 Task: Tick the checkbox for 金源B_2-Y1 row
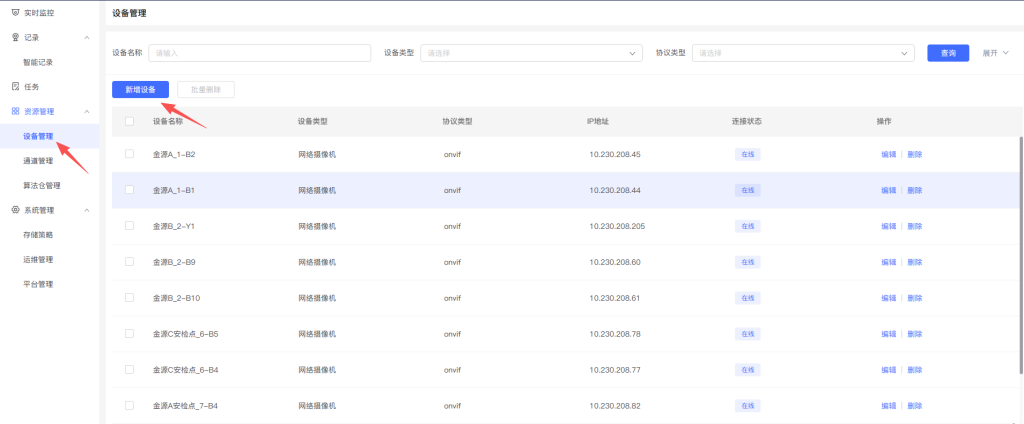pyautogui.click(x=129, y=226)
